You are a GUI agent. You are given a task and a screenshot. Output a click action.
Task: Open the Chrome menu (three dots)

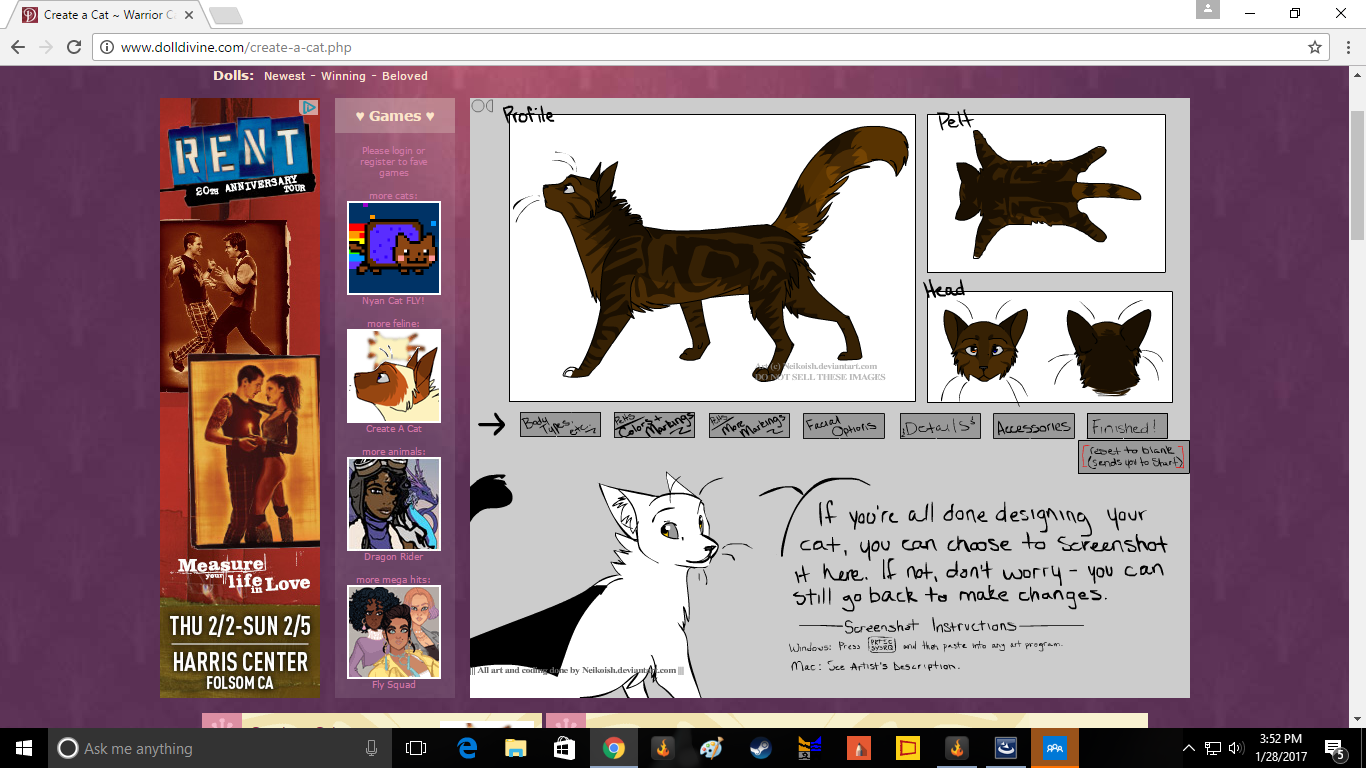click(1345, 47)
